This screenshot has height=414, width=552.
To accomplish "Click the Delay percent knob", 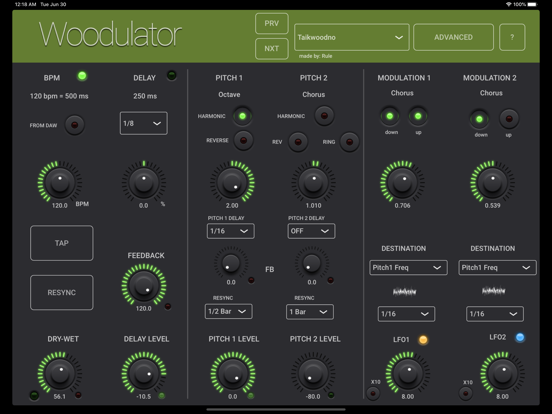I will (144, 182).
